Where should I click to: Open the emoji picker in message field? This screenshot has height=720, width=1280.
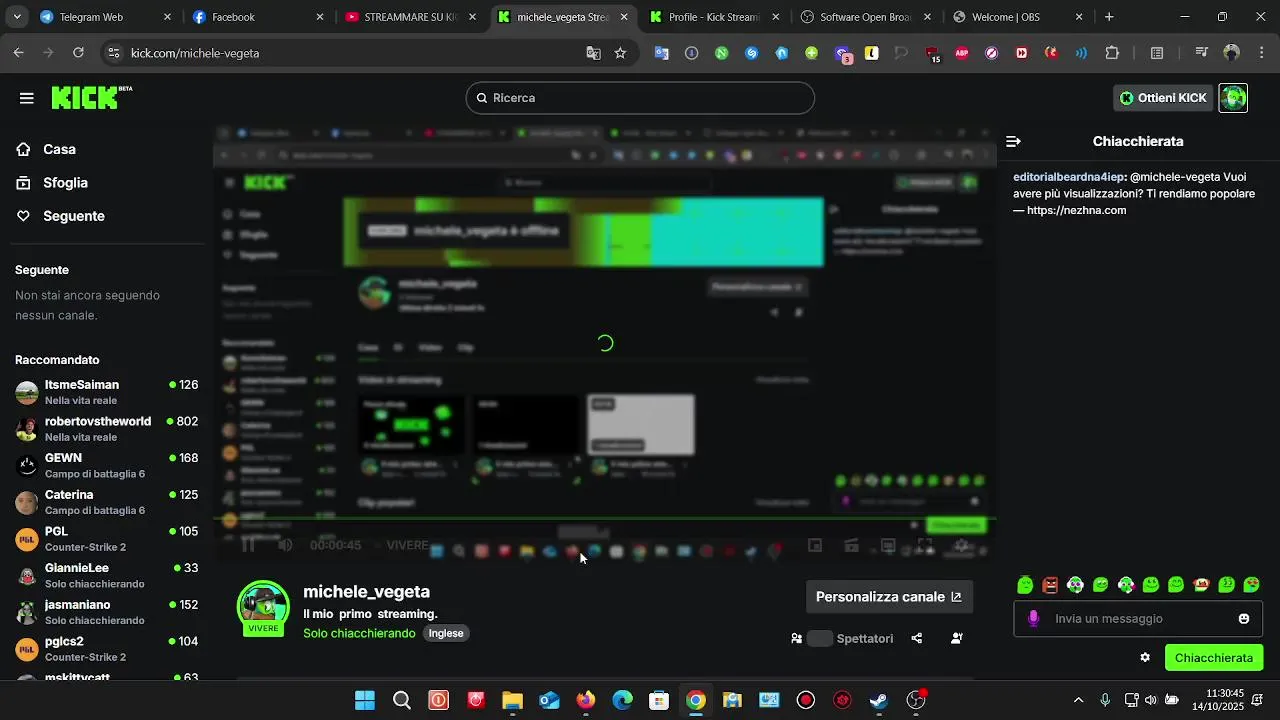tap(1244, 619)
